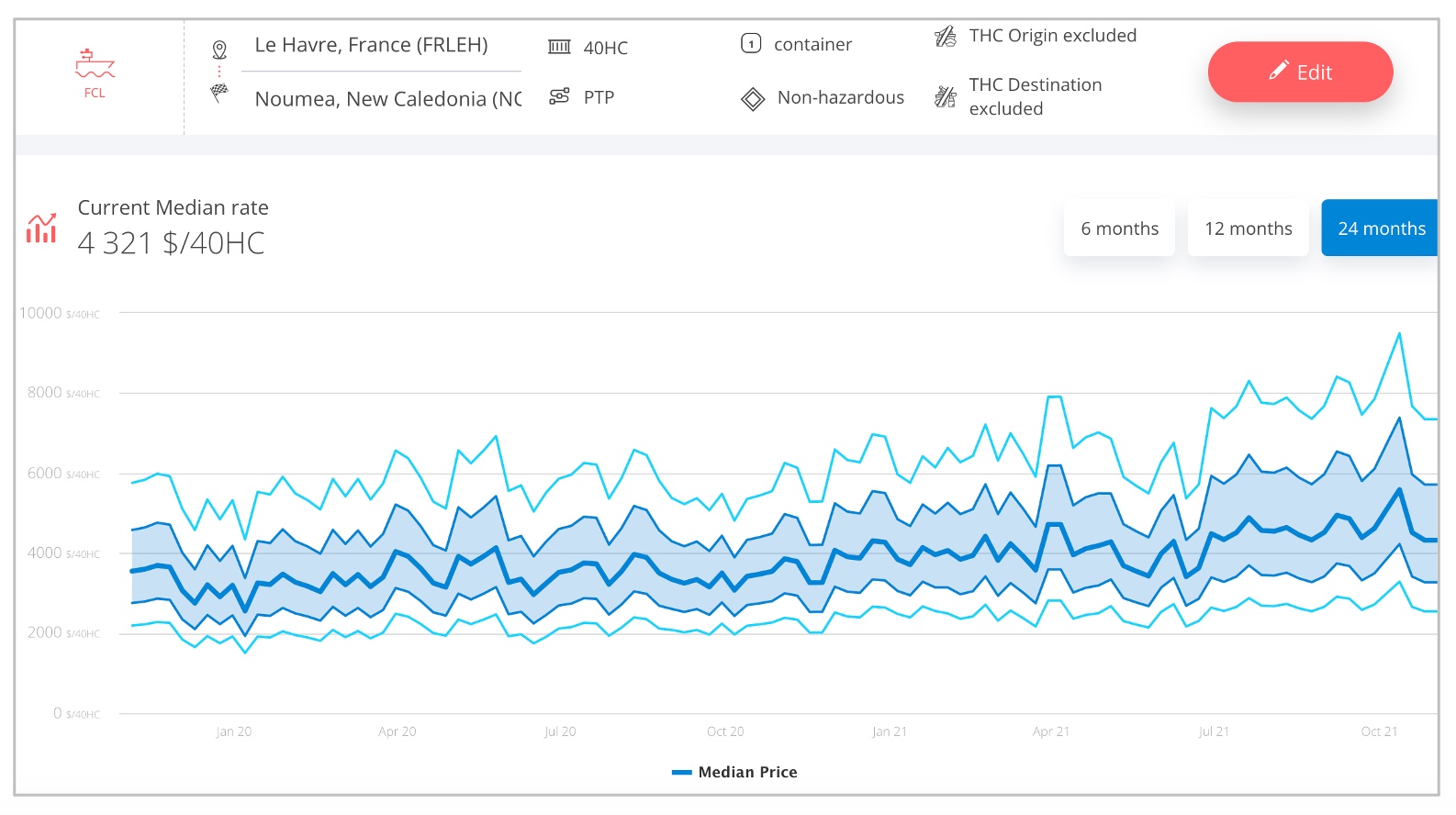
Task: Click the Oct 20 axis label
Action: pos(725,731)
